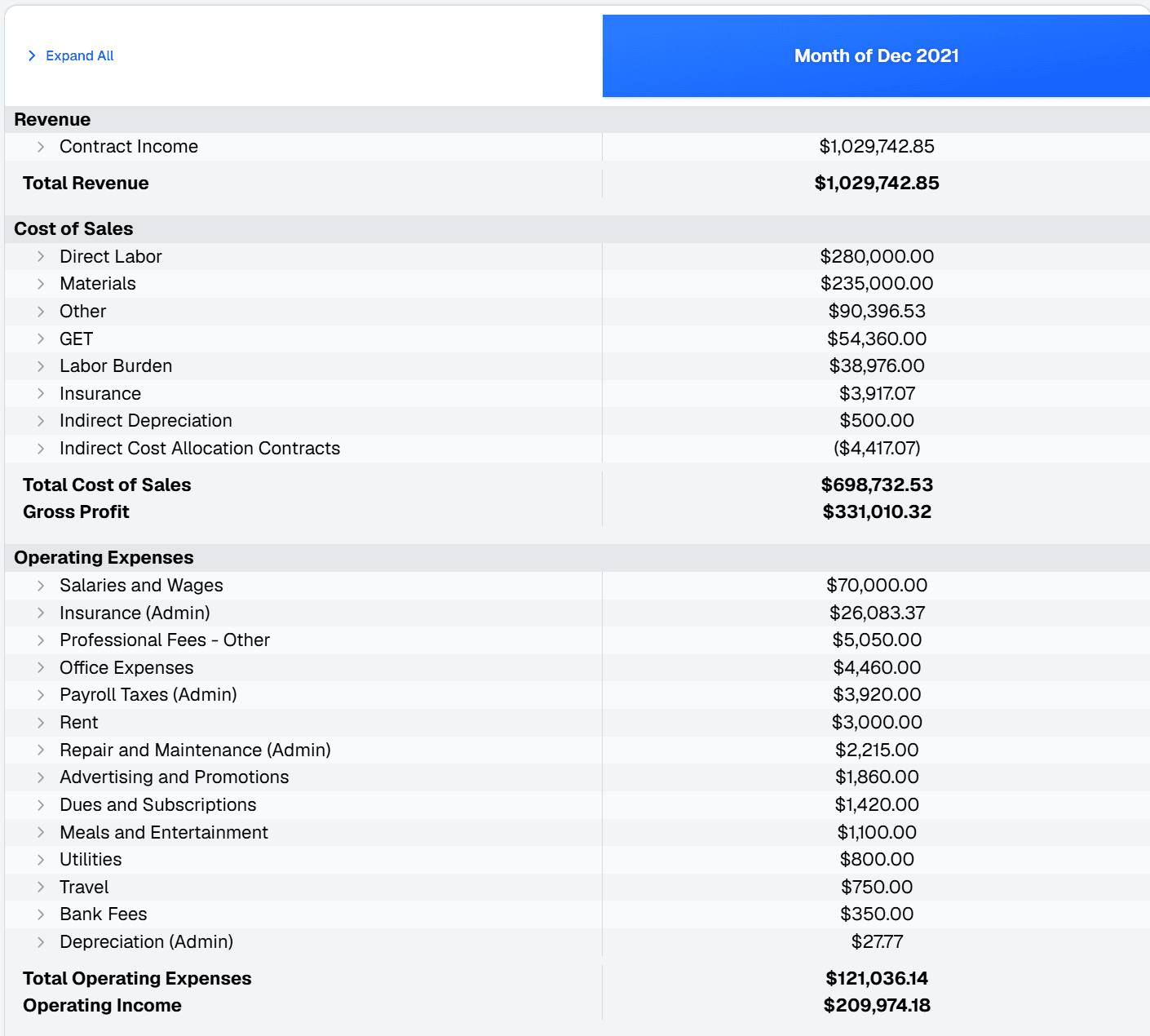Expand the Indirect Depreciation row chevron

coord(41,421)
